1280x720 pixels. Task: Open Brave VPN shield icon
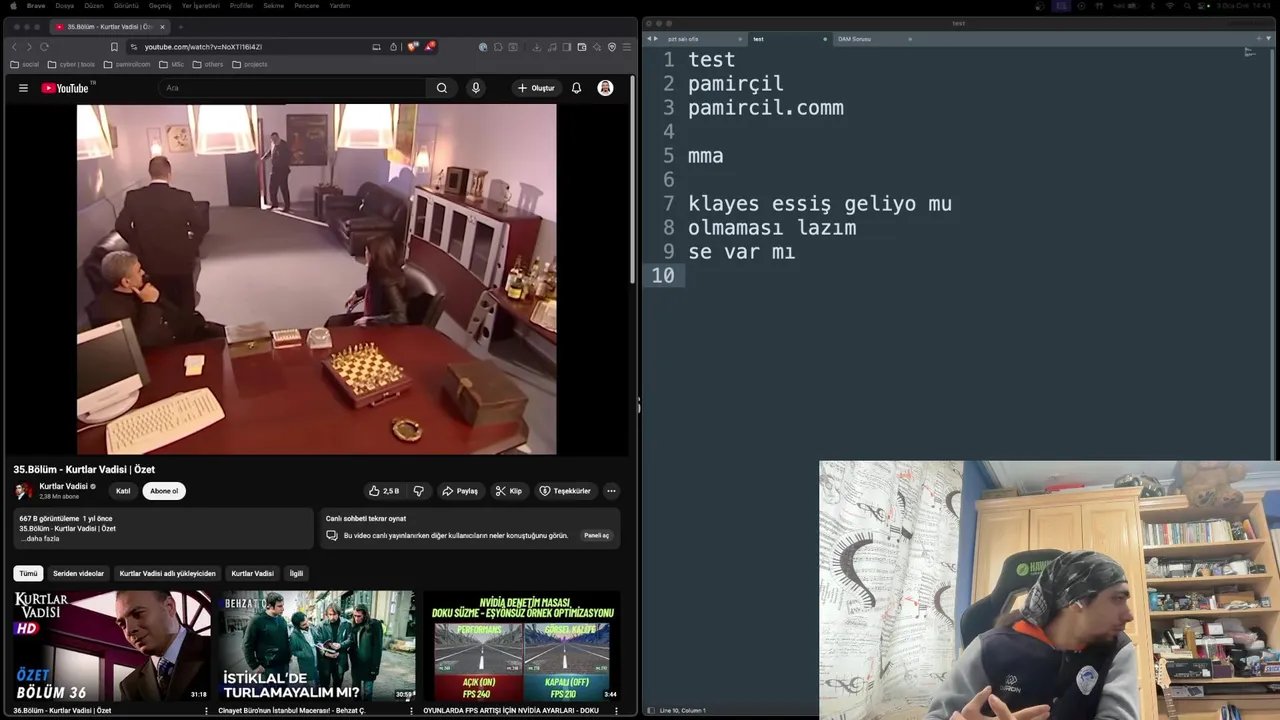(x=612, y=47)
